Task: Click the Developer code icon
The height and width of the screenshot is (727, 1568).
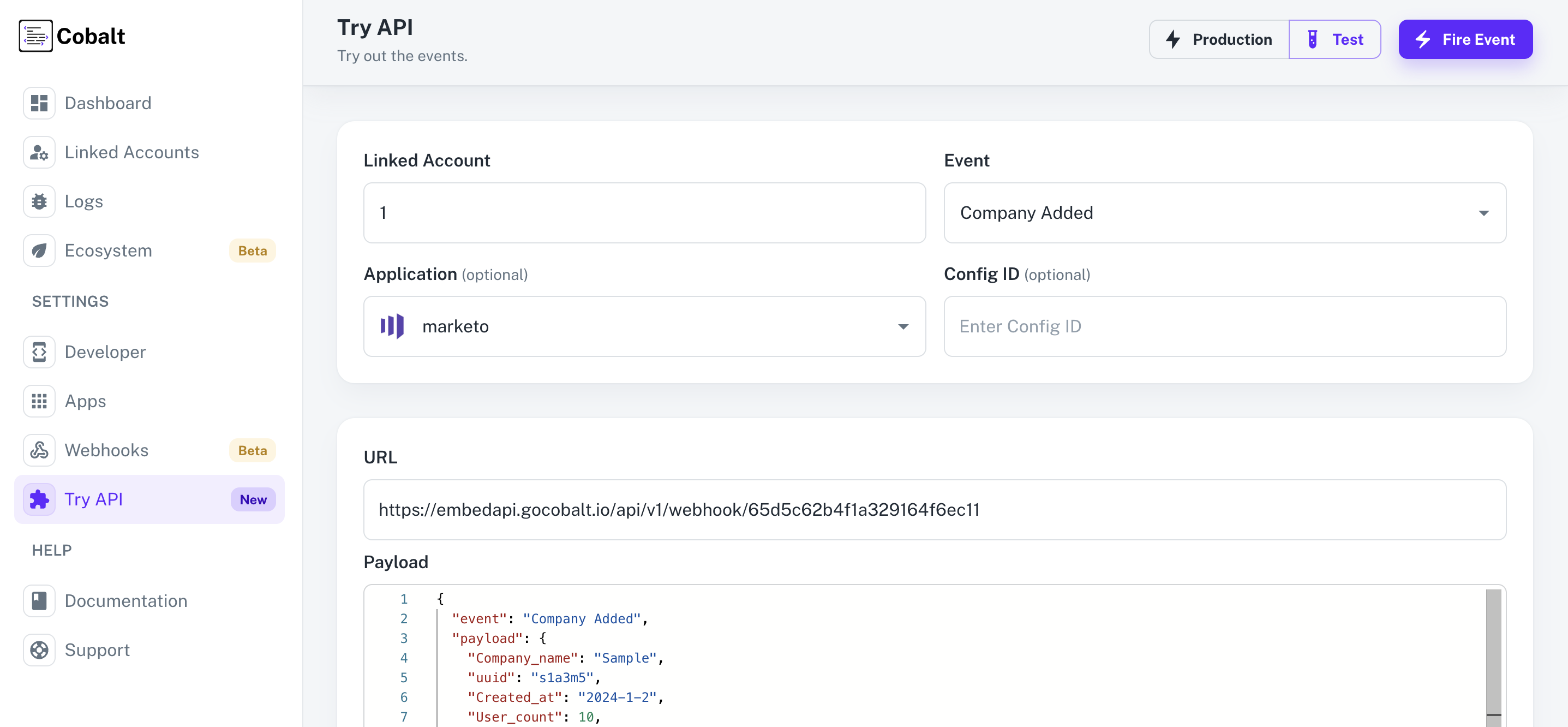Action: 39,352
